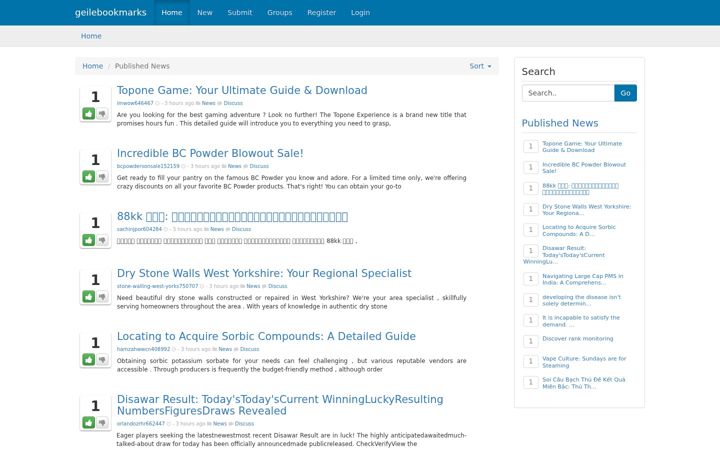Viewport: 720px width, 450px height.
Task: Click Home breadcrumb beside Published News
Action: point(93,66)
